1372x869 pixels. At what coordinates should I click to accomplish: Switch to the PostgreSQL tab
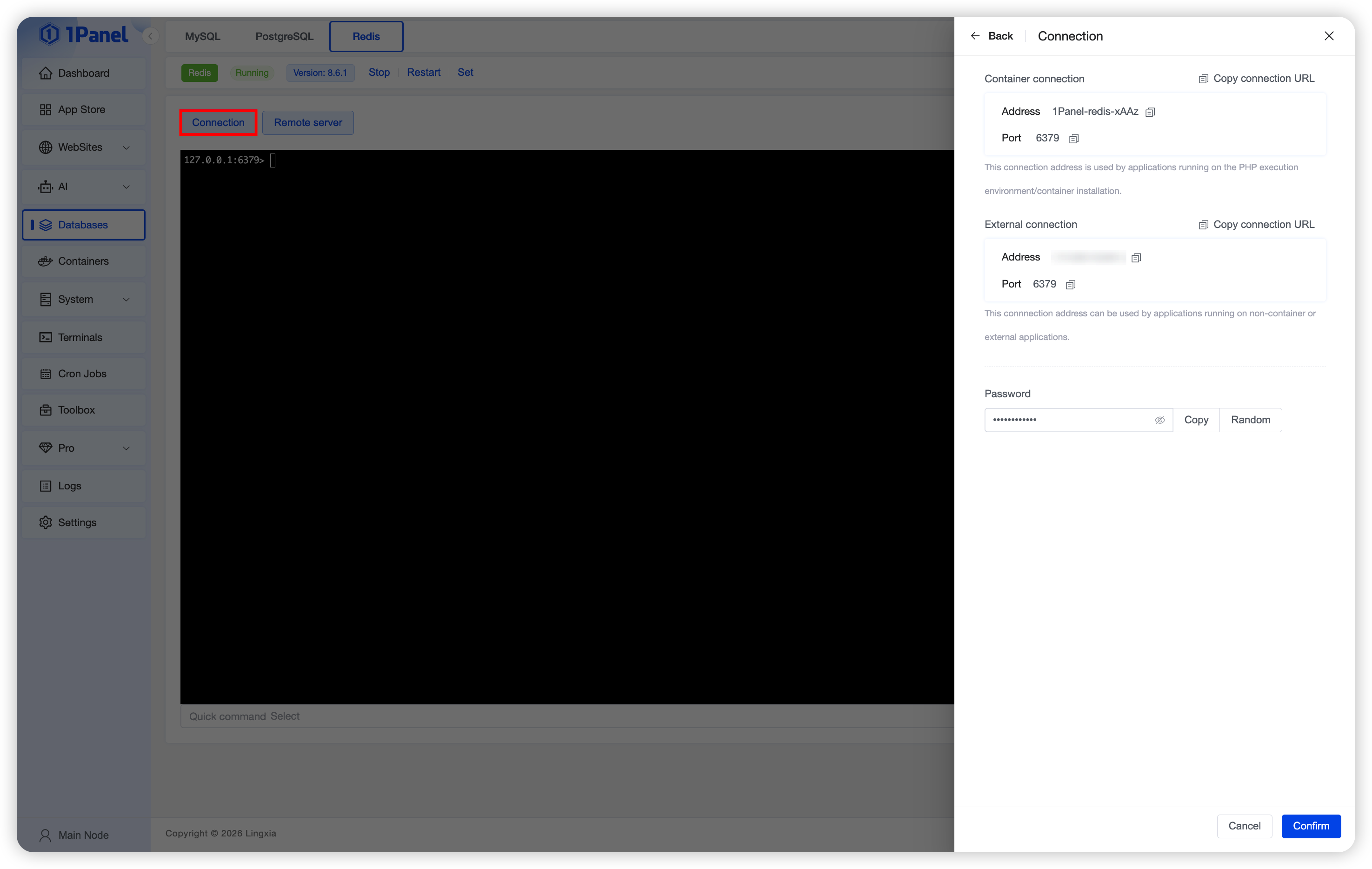[284, 36]
